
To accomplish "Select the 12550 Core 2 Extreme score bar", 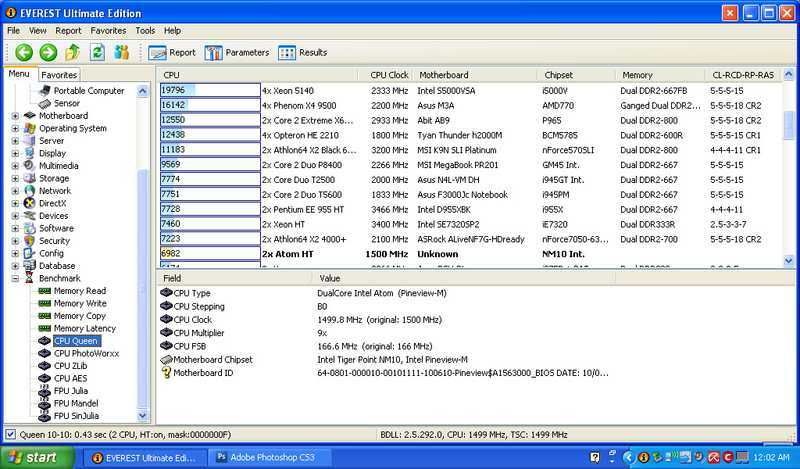I will coord(210,120).
